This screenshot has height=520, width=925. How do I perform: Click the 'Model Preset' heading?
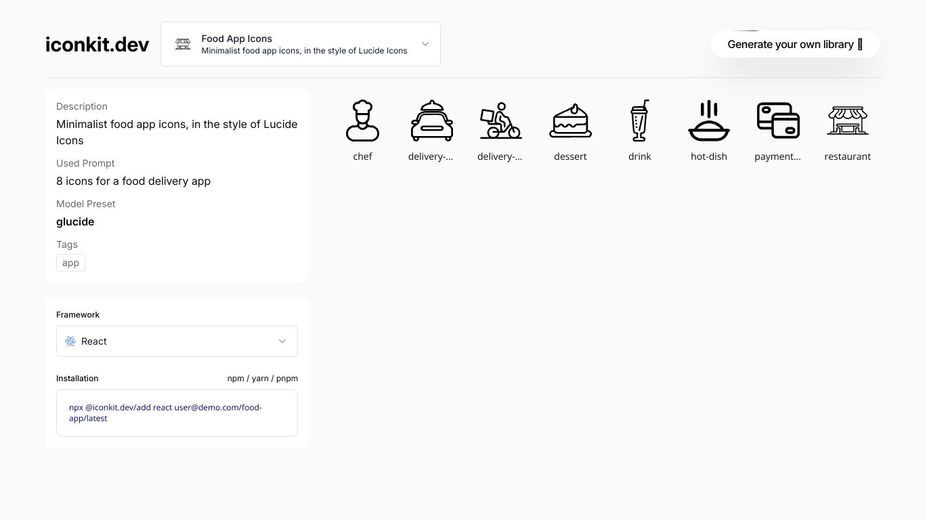(x=86, y=204)
